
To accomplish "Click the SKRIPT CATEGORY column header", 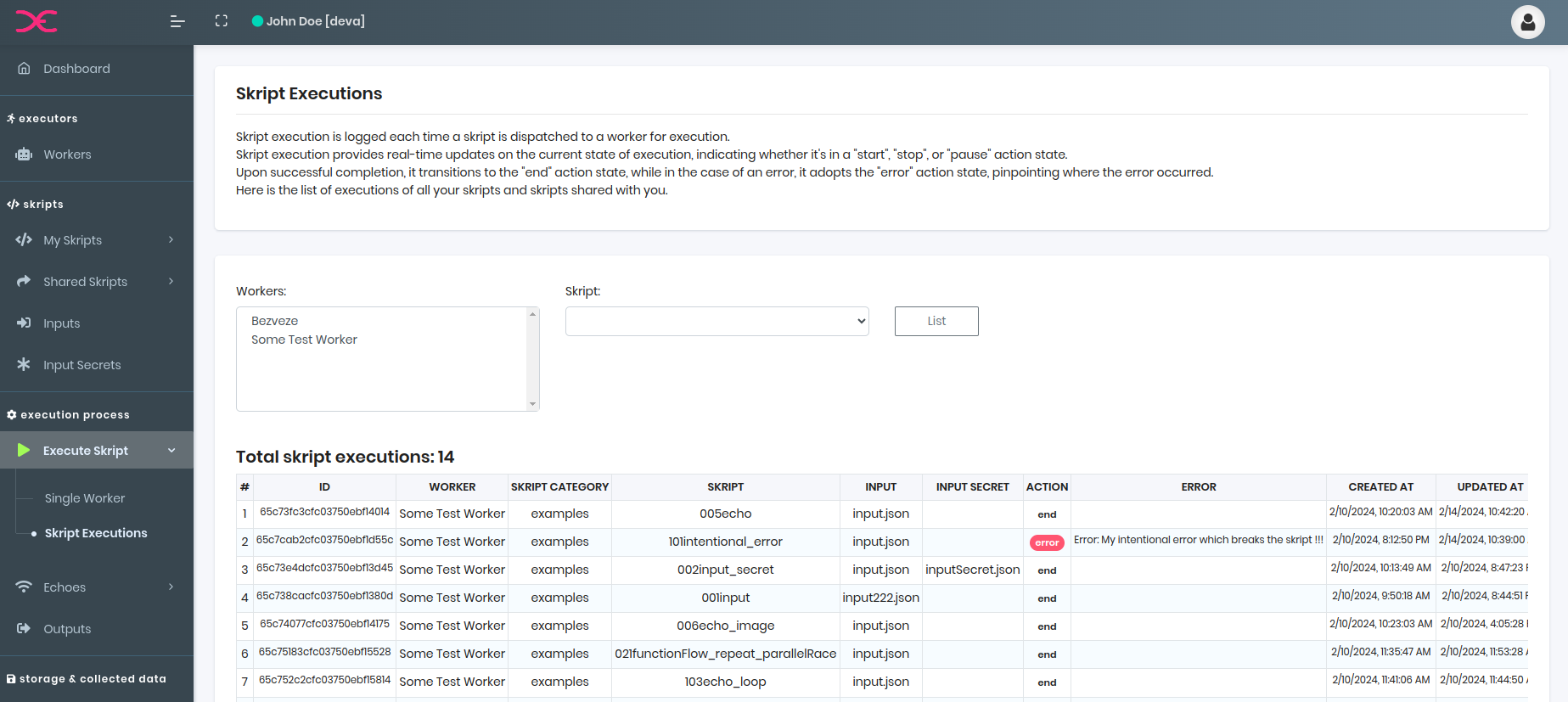I will [x=559, y=487].
